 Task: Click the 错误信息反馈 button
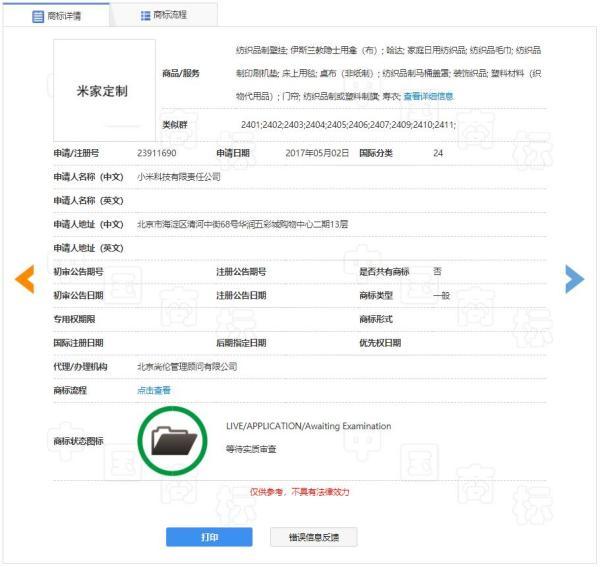pos(314,537)
